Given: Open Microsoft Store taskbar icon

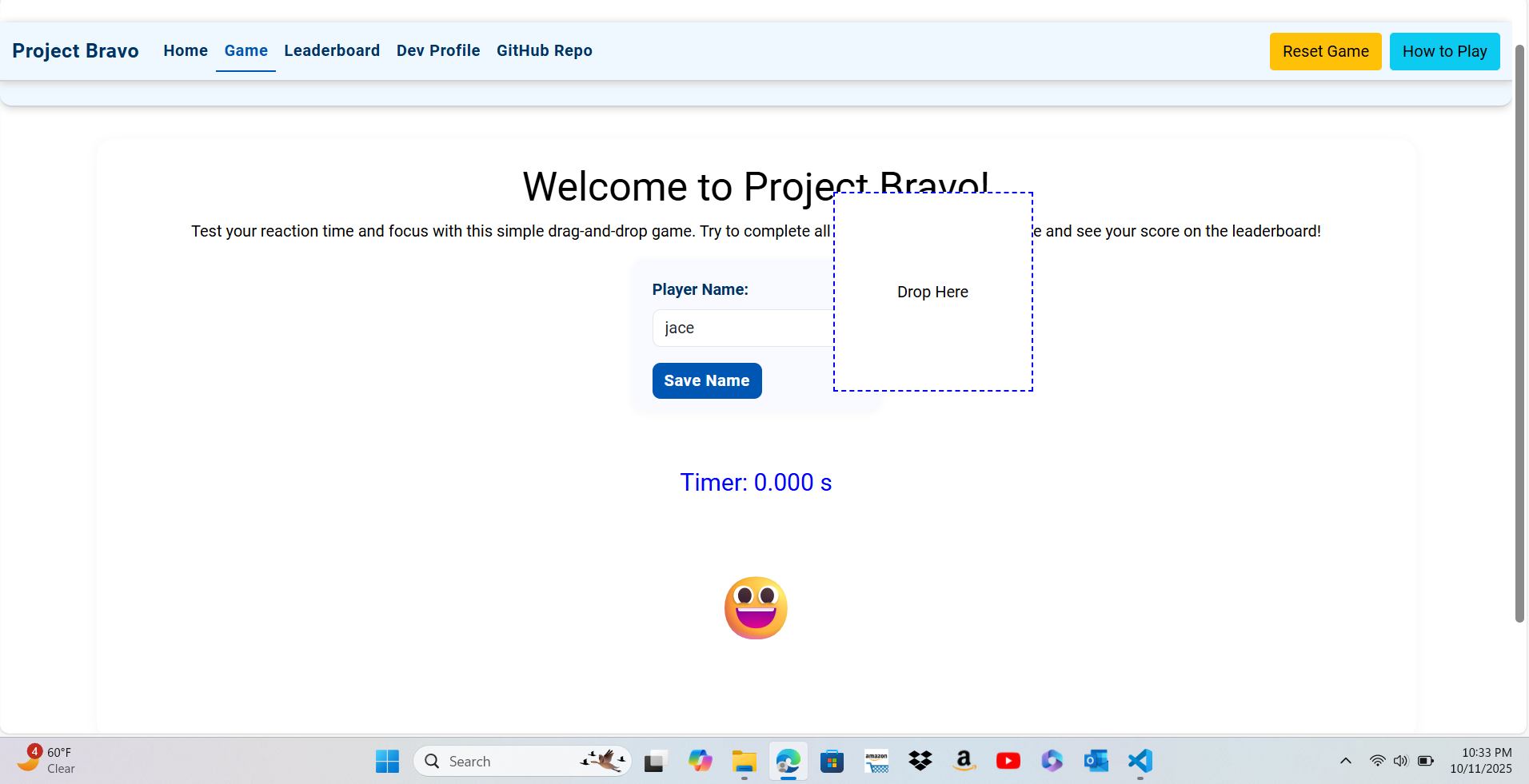Looking at the screenshot, I should [832, 761].
